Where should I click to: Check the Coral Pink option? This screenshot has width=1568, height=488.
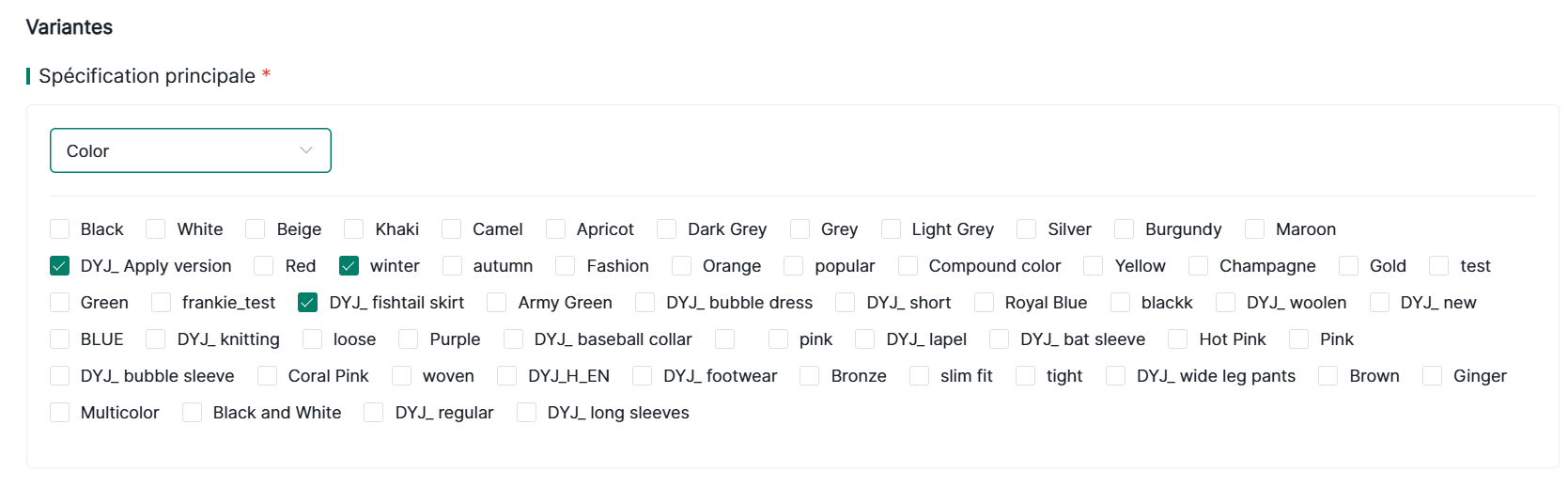[x=268, y=376]
